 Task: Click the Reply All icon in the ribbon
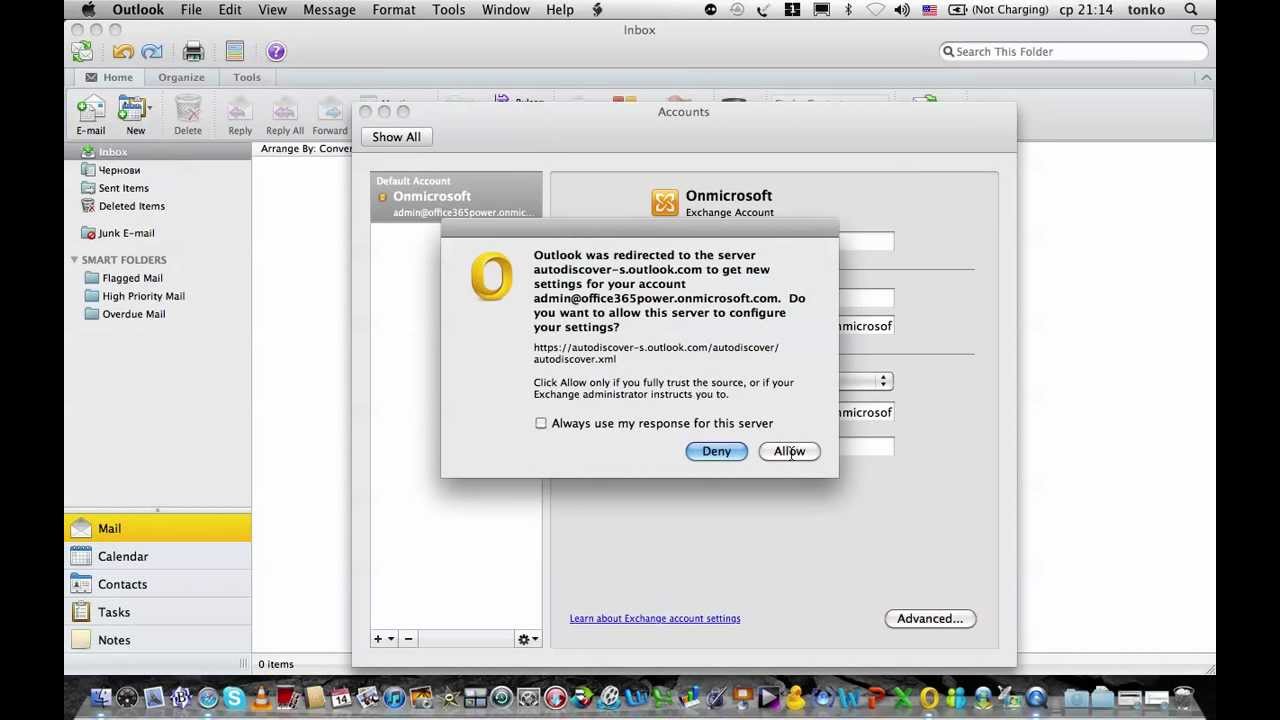pyautogui.click(x=285, y=114)
